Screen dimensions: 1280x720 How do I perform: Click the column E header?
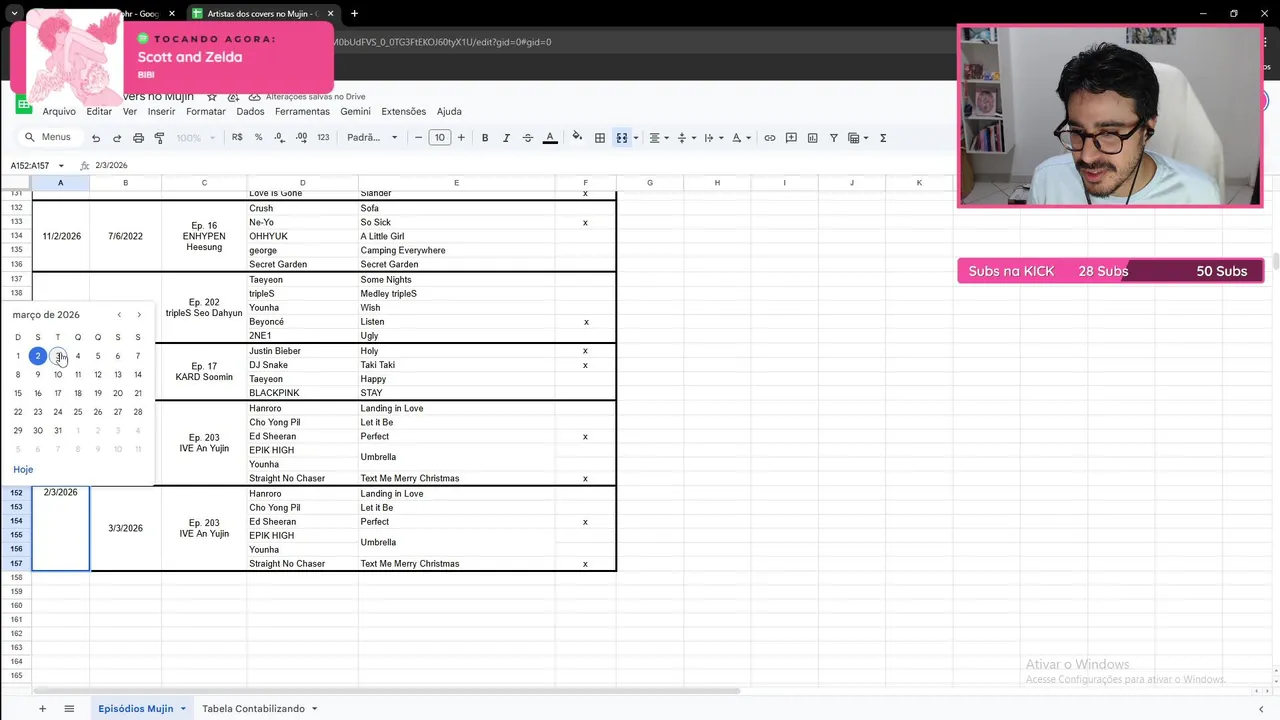coord(456,183)
